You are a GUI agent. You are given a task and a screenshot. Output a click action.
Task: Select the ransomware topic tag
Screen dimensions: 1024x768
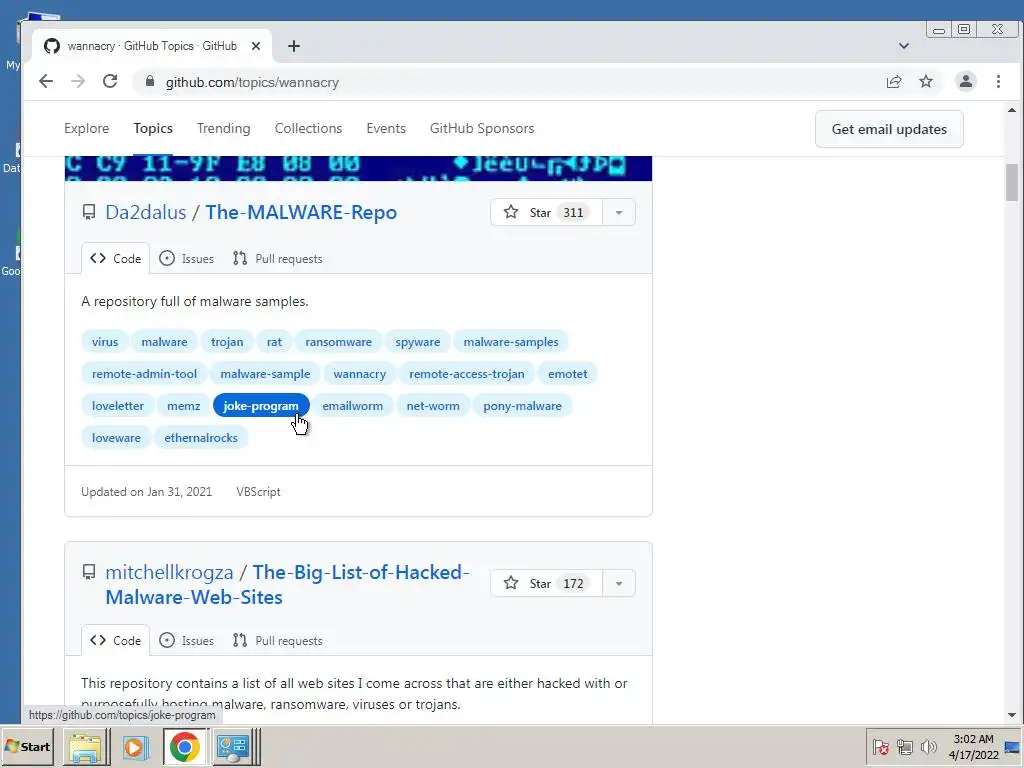coord(338,342)
